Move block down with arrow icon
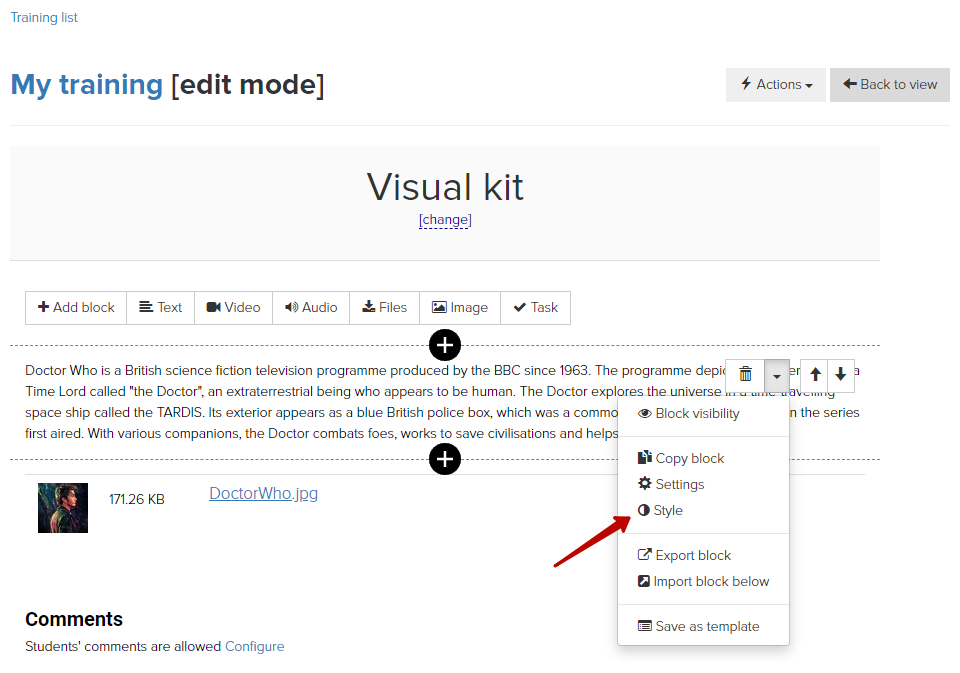 (841, 374)
